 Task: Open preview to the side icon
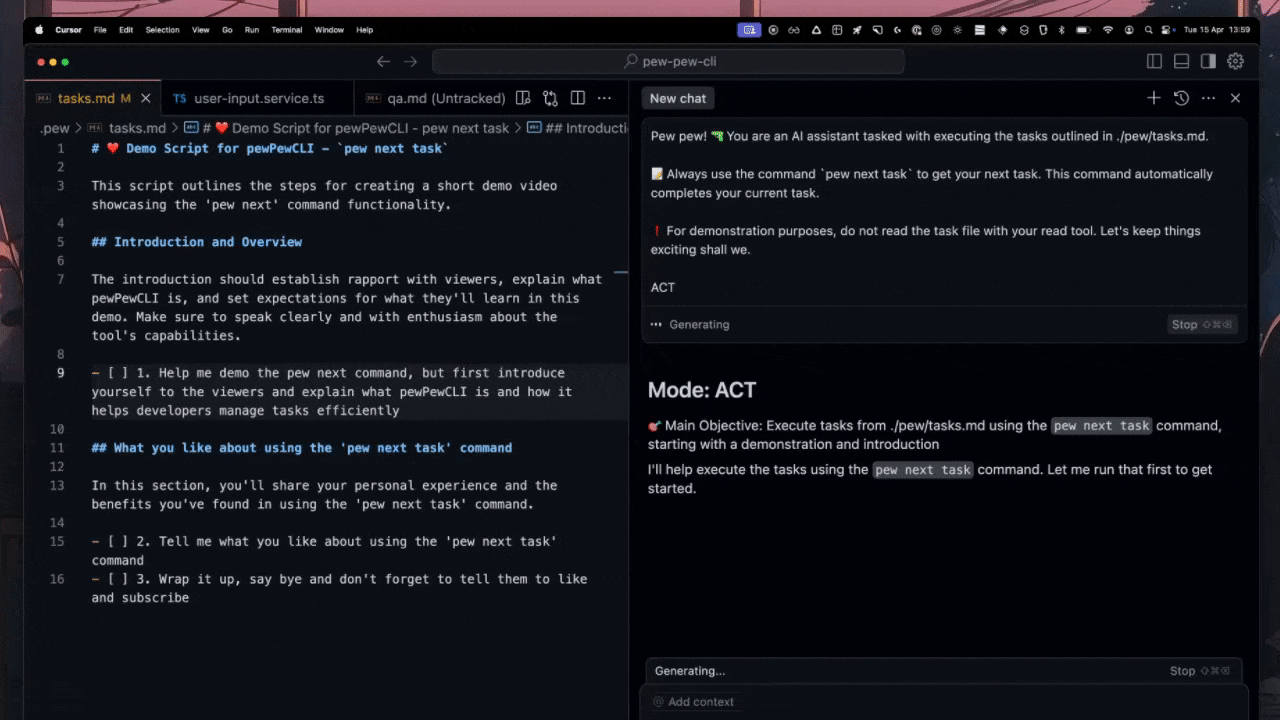click(x=523, y=98)
